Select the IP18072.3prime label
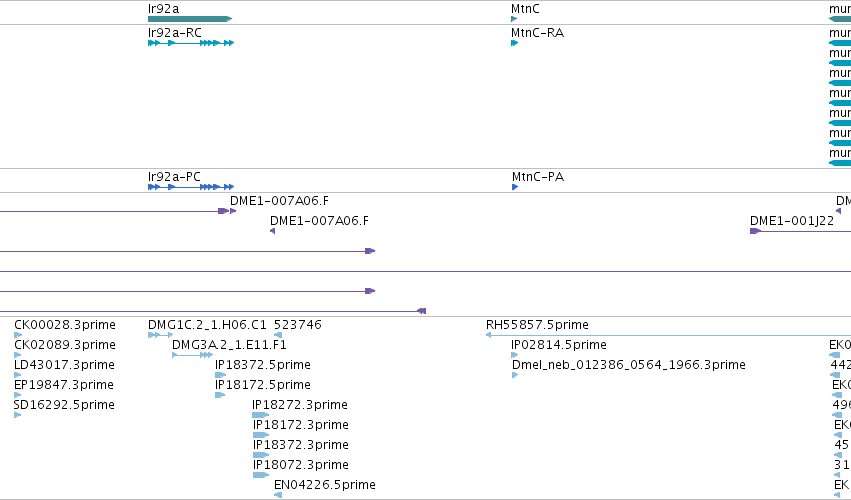 coord(301,465)
